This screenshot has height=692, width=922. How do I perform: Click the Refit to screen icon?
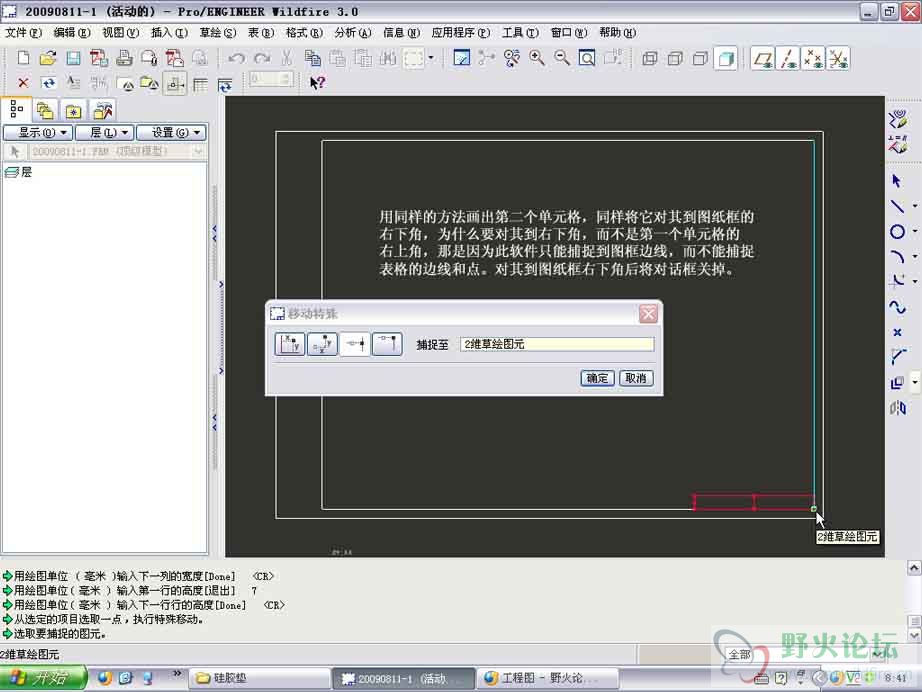point(587,58)
